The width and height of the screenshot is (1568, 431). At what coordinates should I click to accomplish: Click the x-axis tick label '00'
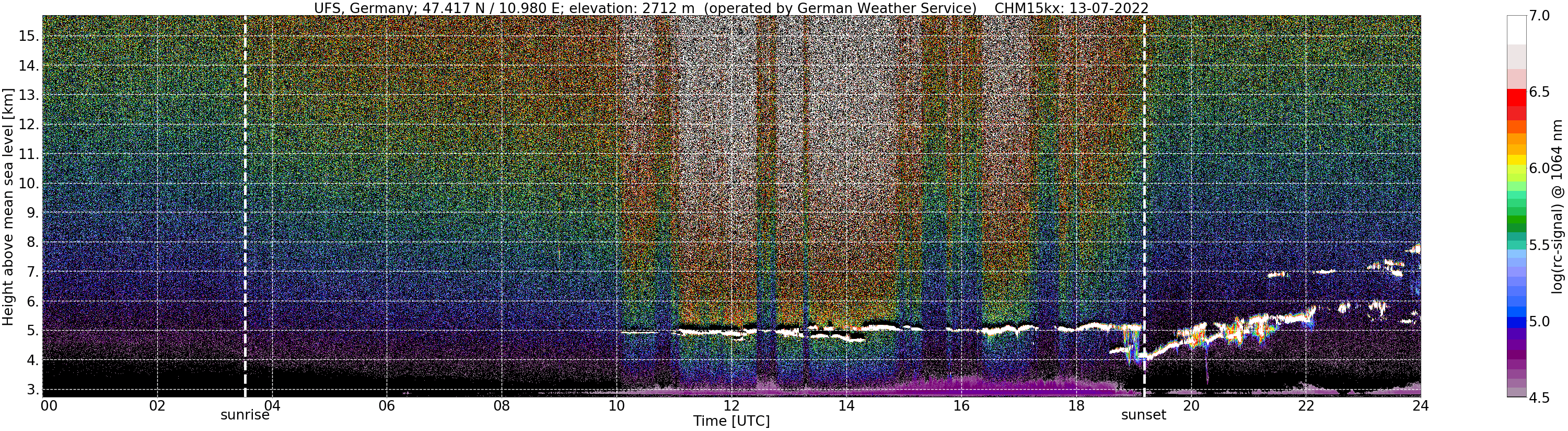pyautogui.click(x=49, y=405)
